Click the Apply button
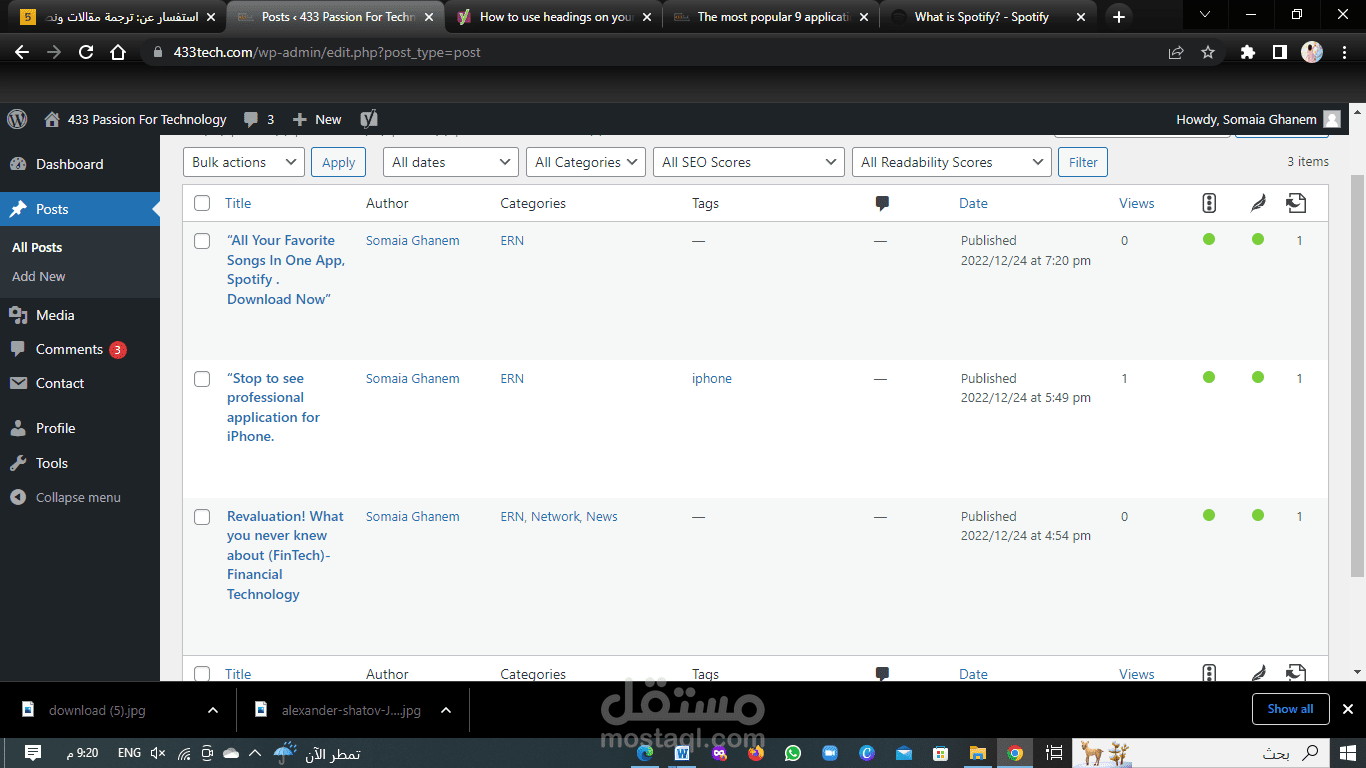1366x768 pixels. [338, 162]
